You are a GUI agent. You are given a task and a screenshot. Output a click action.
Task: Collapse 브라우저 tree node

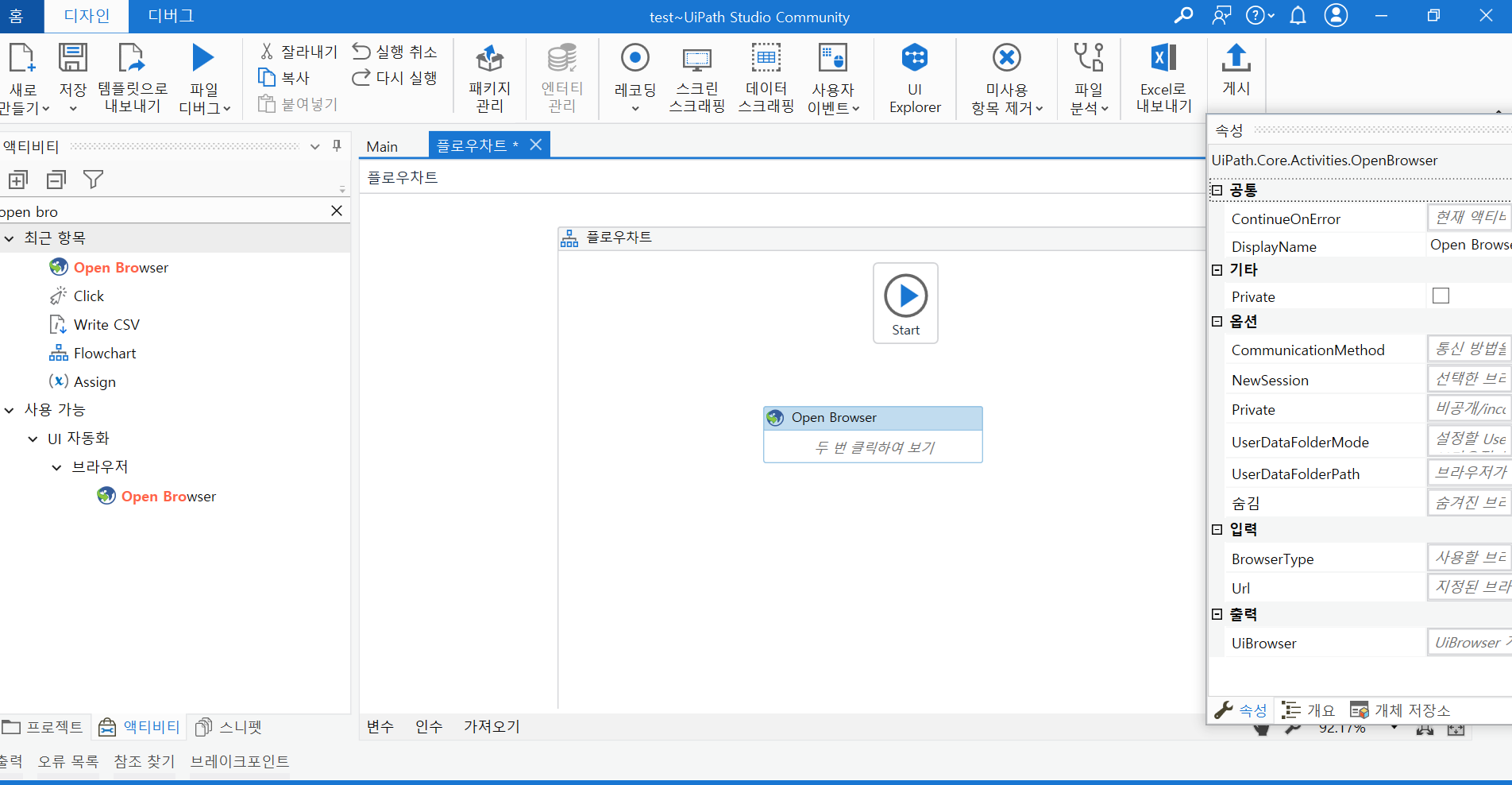(x=56, y=467)
